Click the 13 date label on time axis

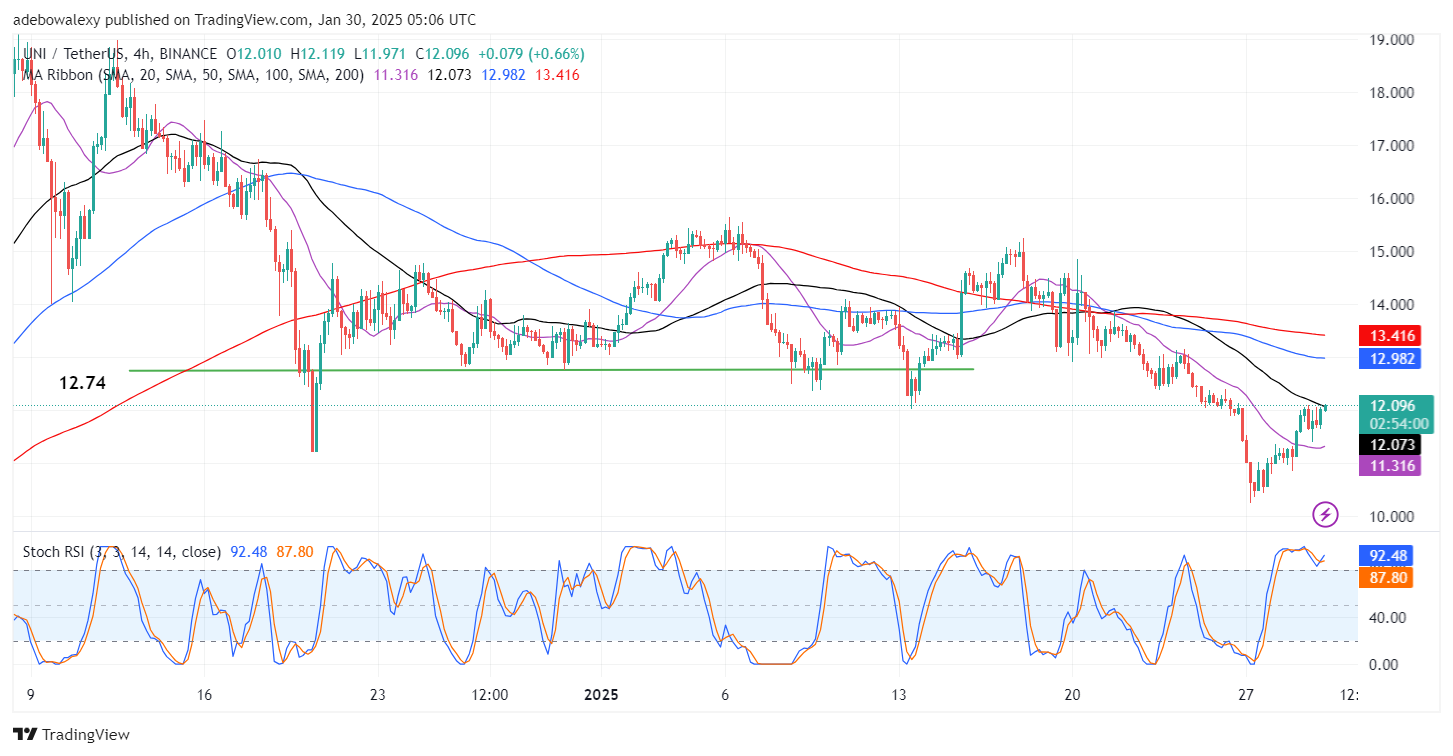[899, 695]
